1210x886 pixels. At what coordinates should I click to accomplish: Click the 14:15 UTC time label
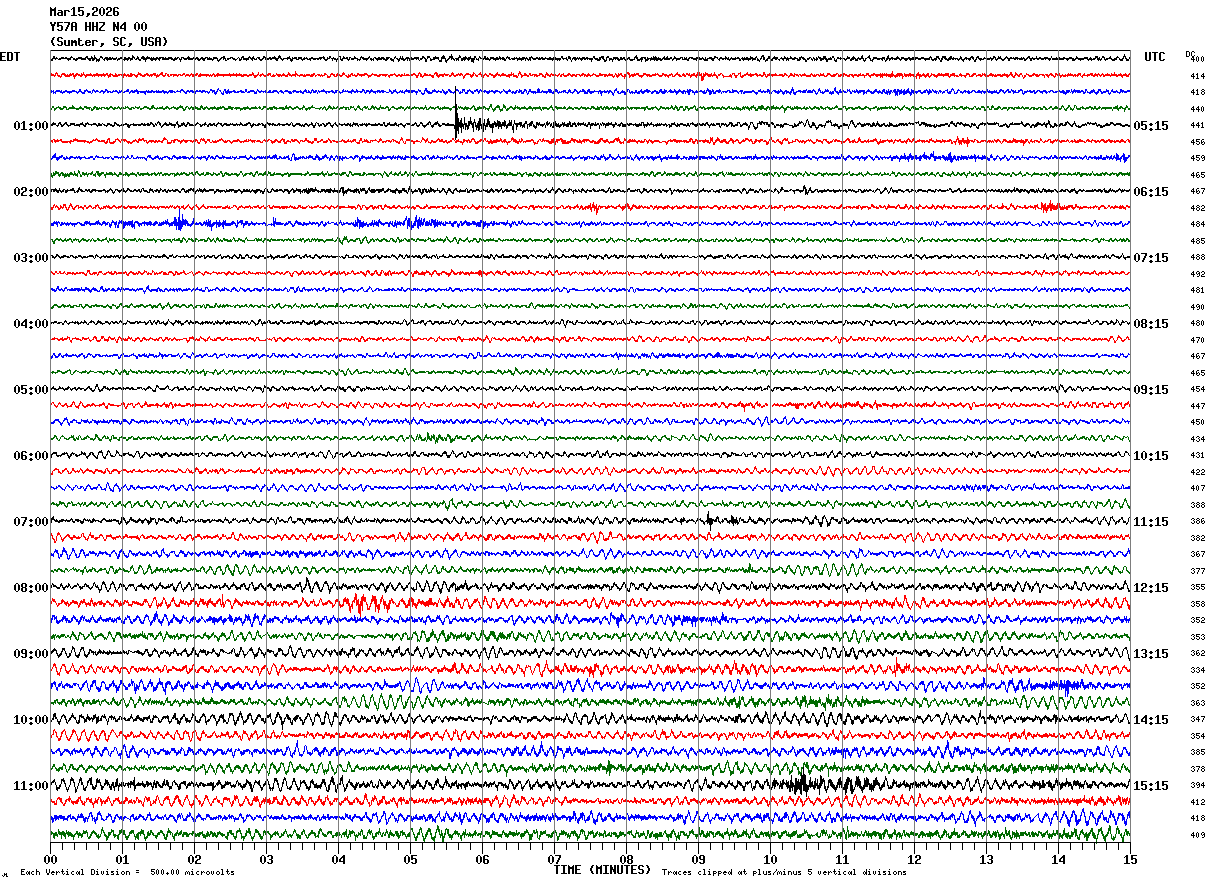point(1151,720)
